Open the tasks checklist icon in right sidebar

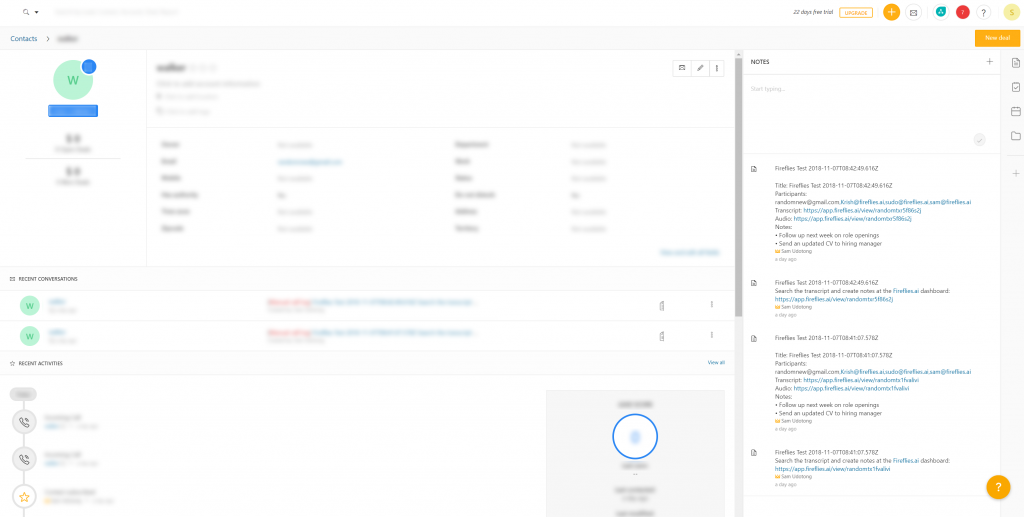coord(1015,87)
